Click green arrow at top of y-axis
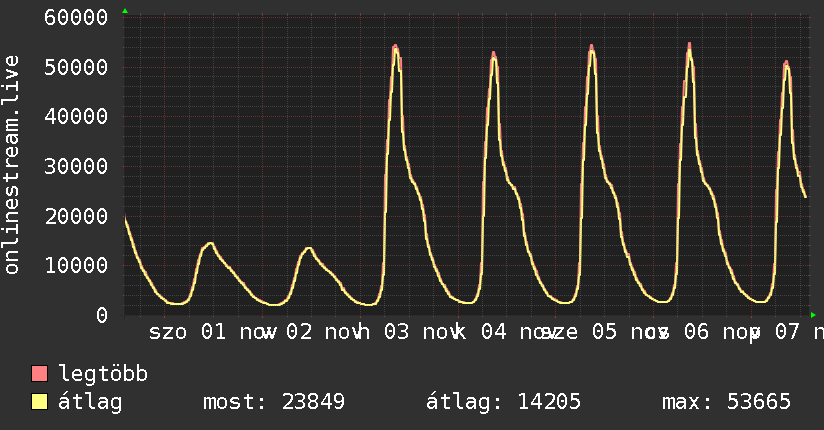Image resolution: width=824 pixels, height=430 pixels. pyautogui.click(x=125, y=11)
